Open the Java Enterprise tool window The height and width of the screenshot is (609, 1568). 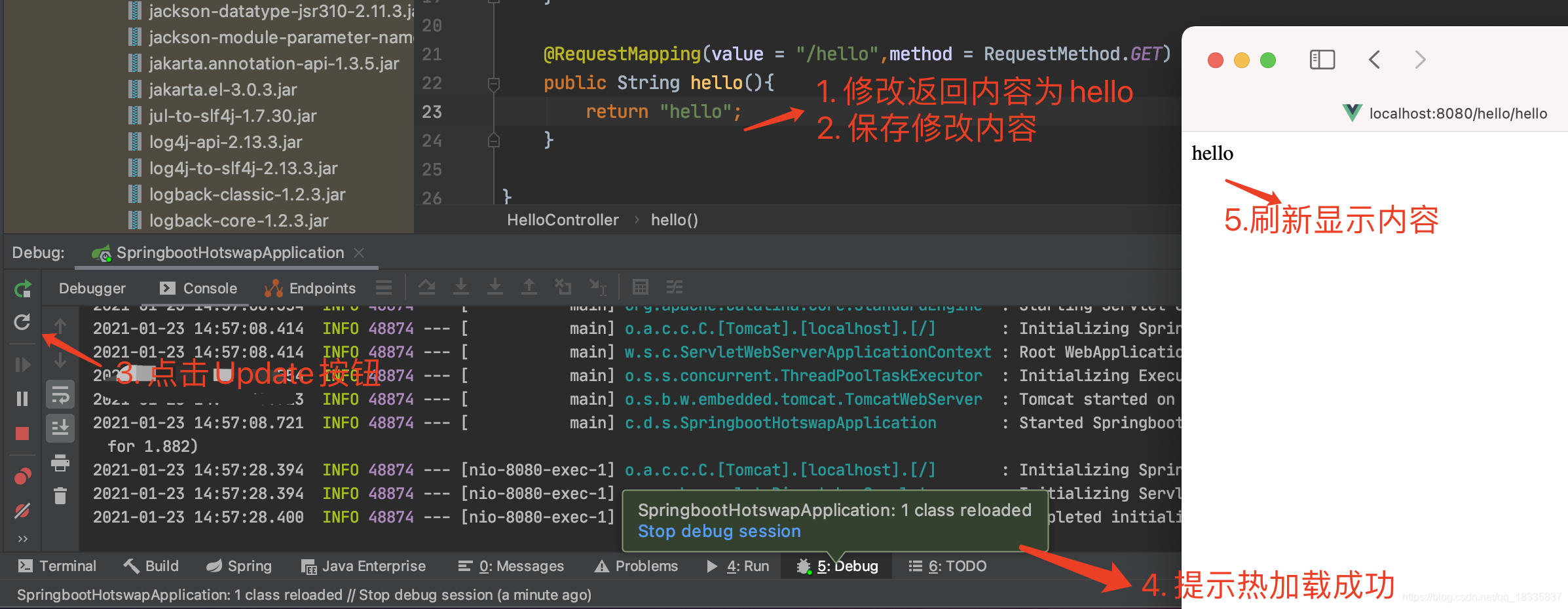click(x=364, y=566)
